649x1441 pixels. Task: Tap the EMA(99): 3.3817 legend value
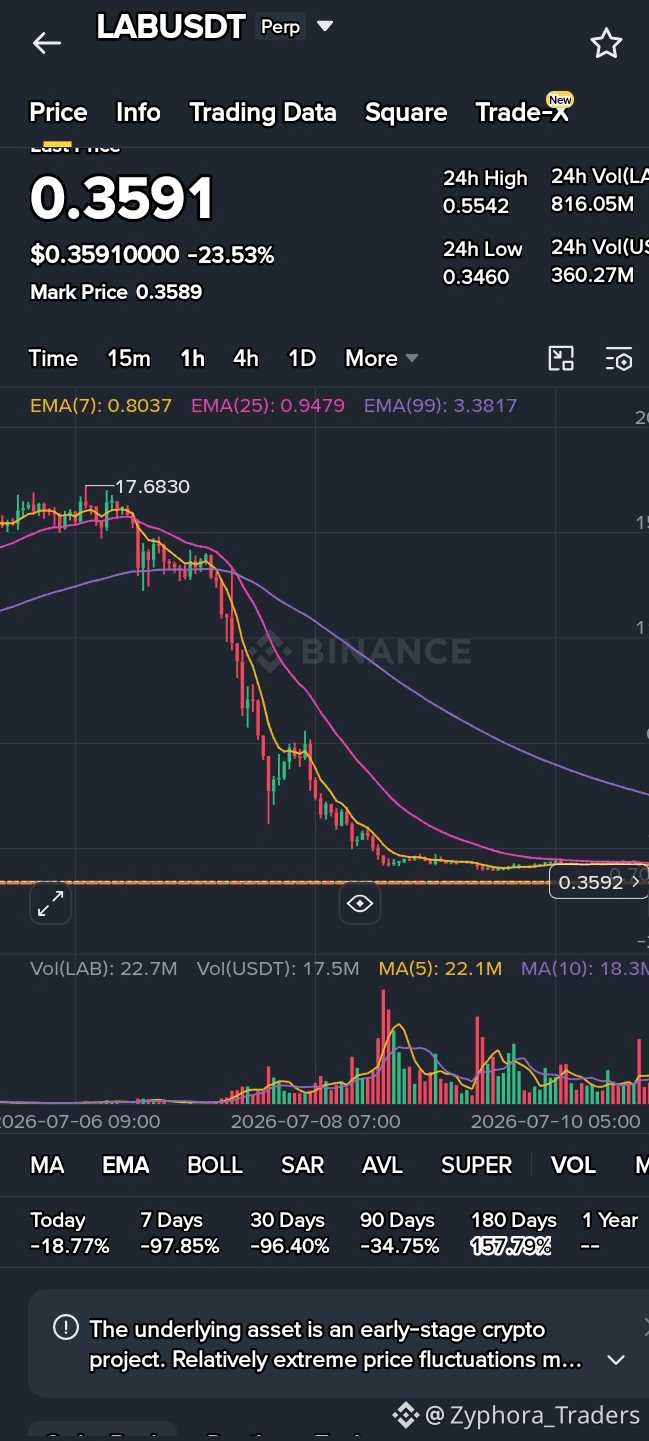click(x=440, y=405)
